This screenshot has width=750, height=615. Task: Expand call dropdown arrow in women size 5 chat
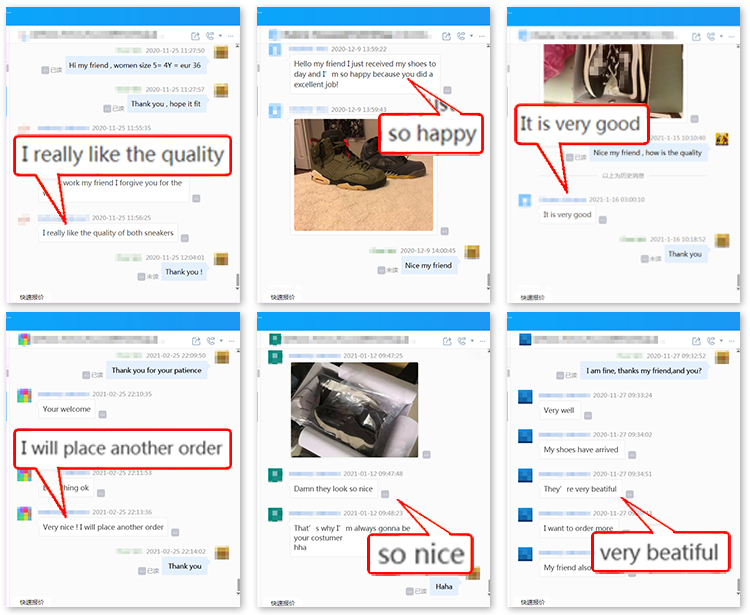(x=220, y=36)
